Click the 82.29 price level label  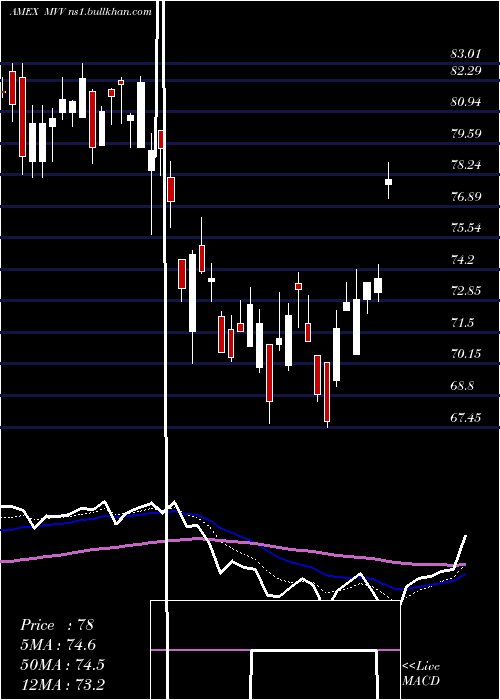coord(466,71)
